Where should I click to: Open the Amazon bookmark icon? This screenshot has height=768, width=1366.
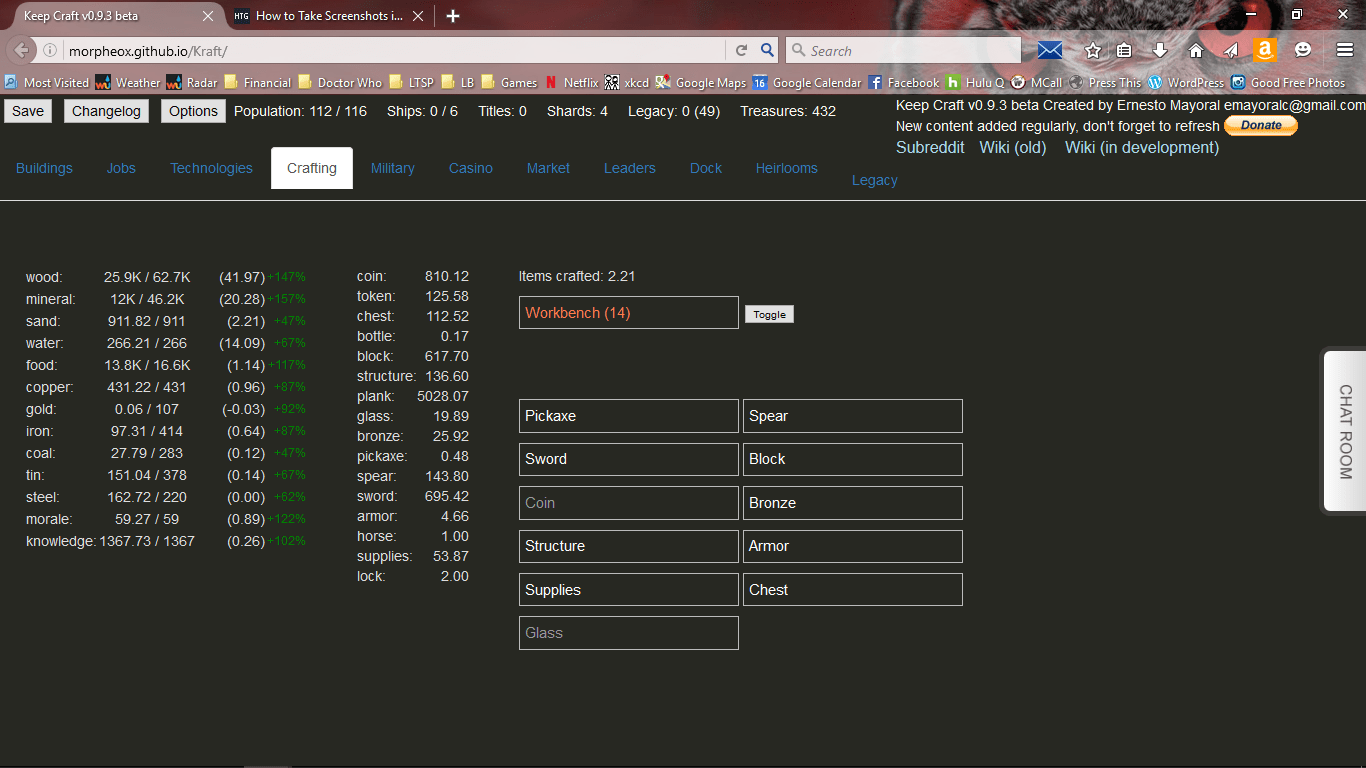click(1266, 50)
